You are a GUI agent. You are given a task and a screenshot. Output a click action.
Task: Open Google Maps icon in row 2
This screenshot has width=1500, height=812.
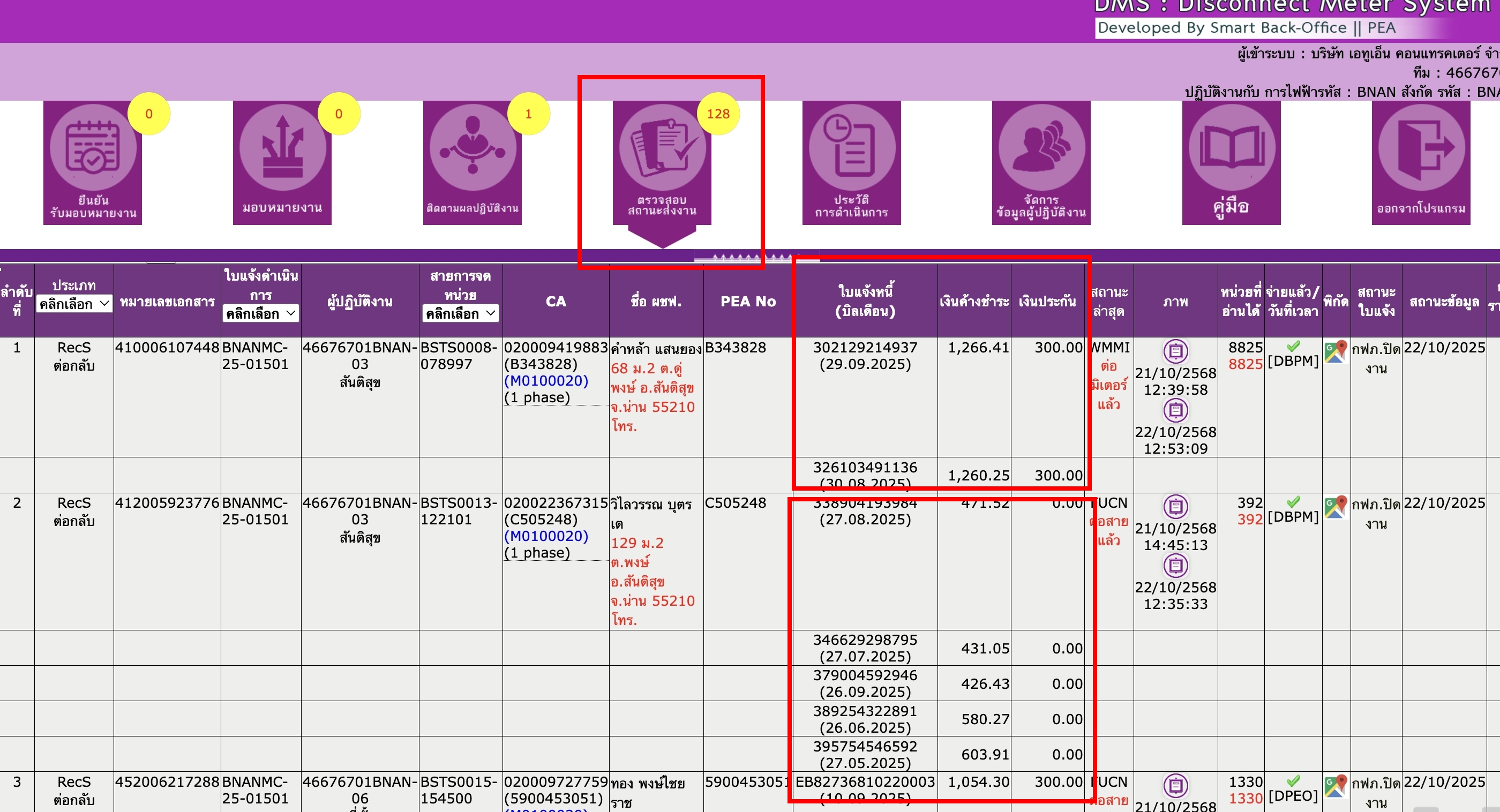click(1336, 507)
